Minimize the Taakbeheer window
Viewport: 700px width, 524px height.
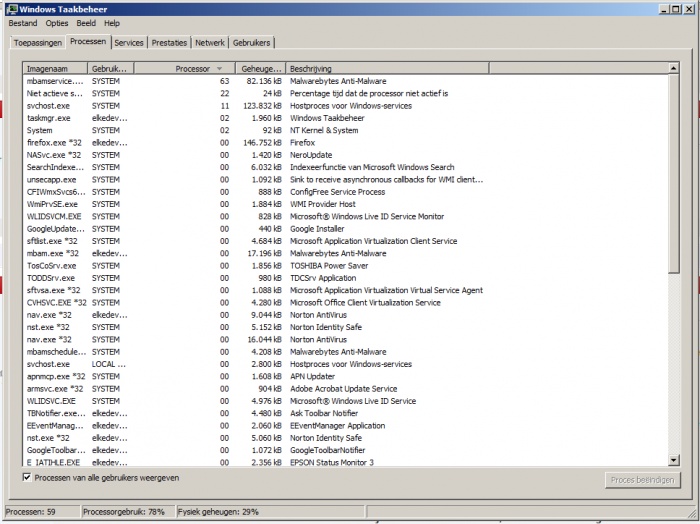tap(664, 9)
